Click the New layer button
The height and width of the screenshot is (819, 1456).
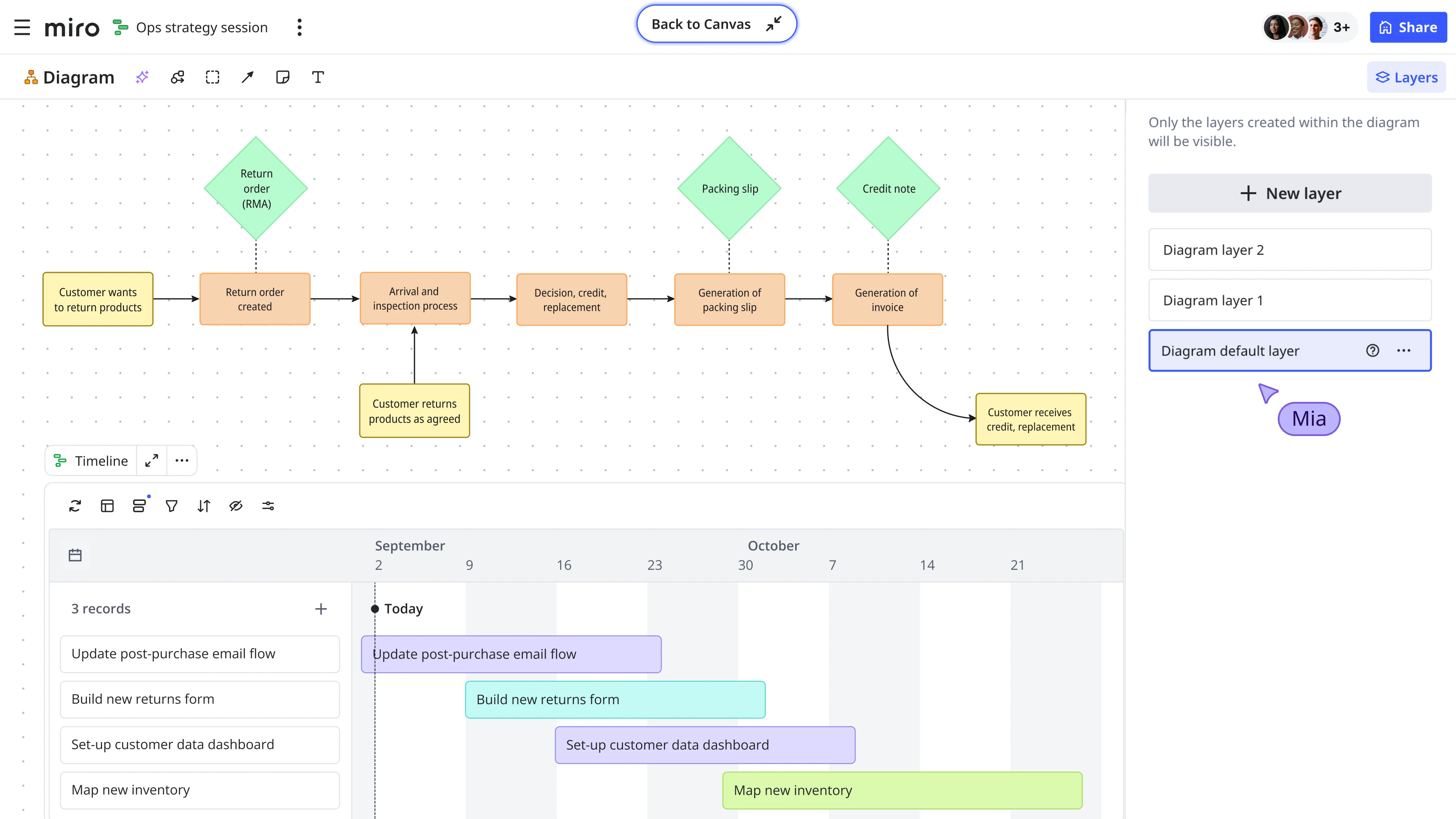point(1290,193)
